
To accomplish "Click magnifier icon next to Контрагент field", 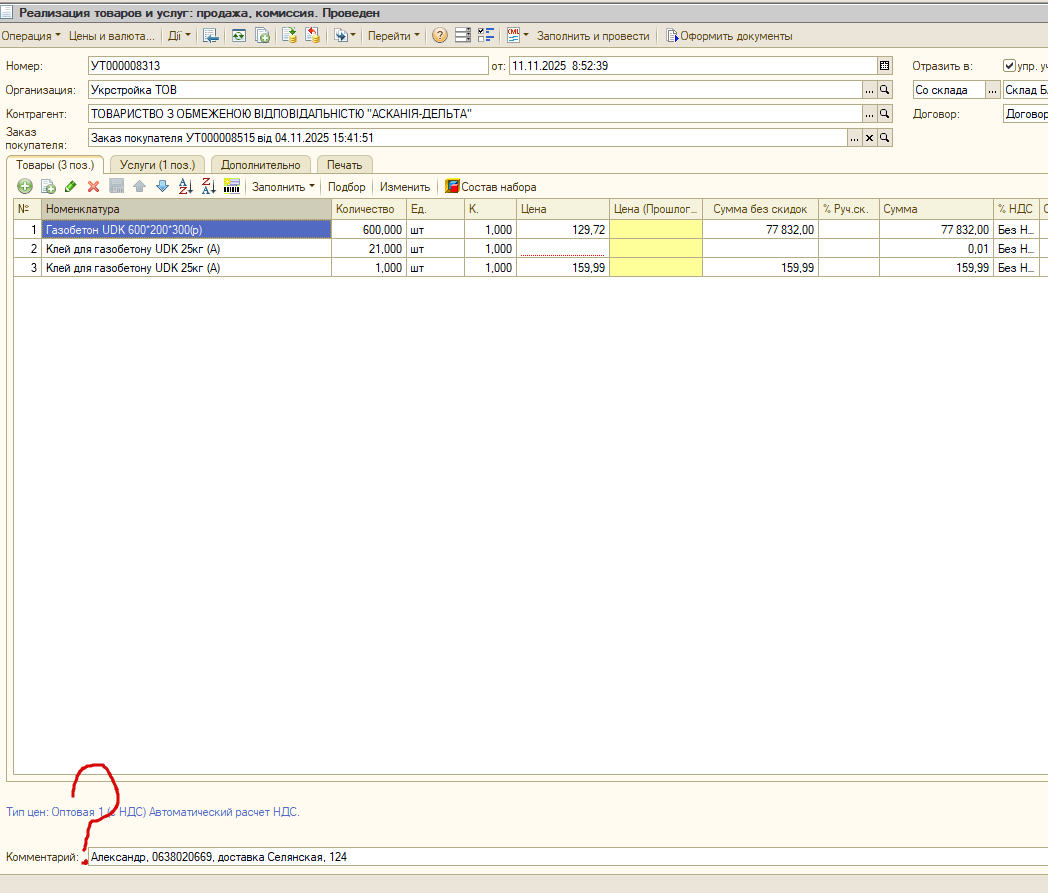I will [x=885, y=114].
